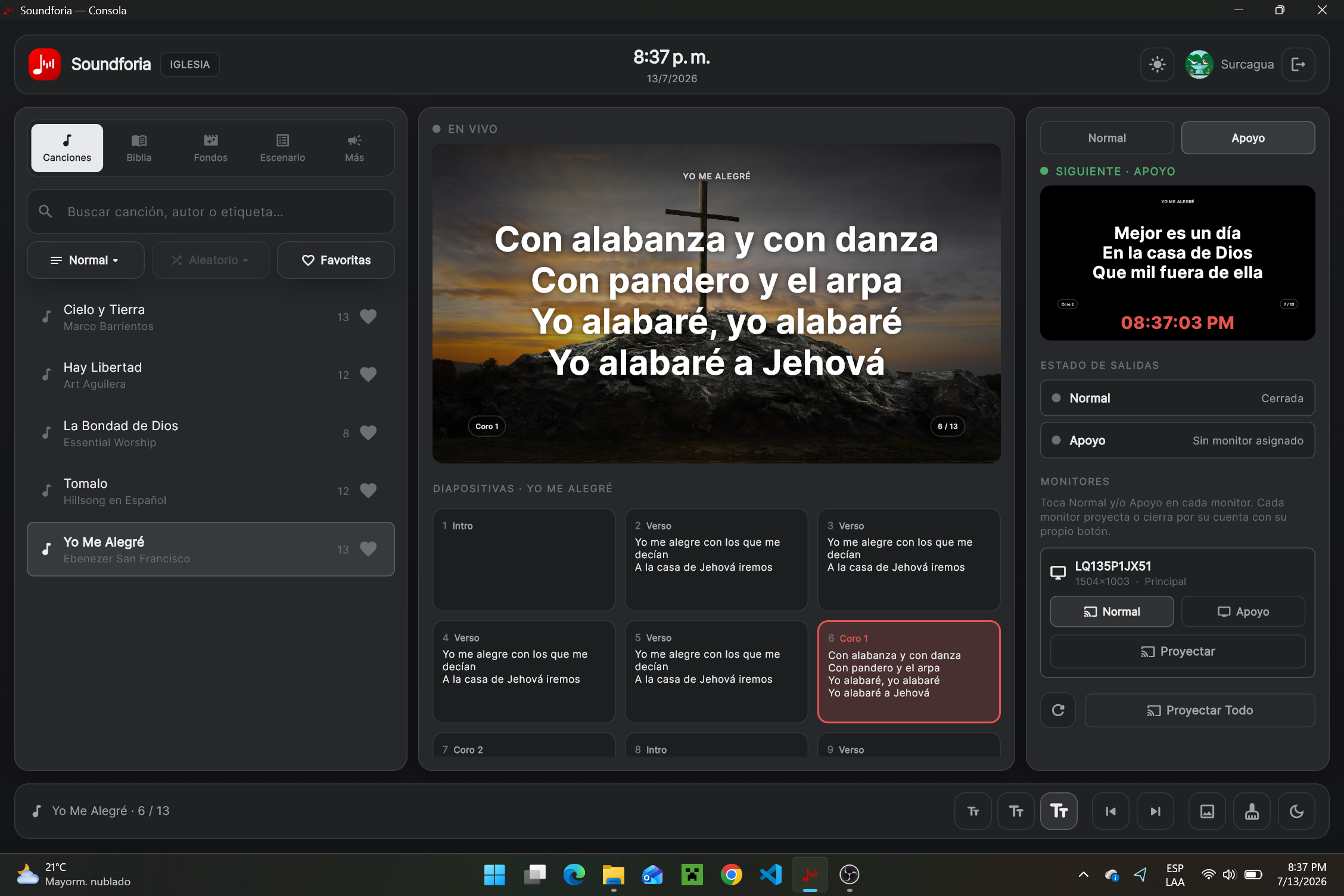Toggle favorite heart for Yo Me Alegré
This screenshot has height=896, width=1344.
tap(368, 549)
